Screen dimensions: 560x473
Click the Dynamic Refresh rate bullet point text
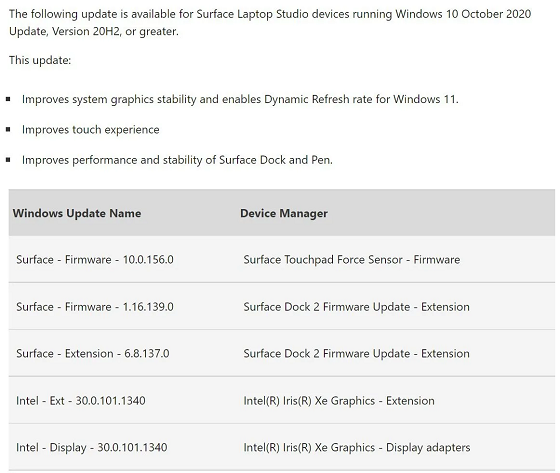click(x=240, y=99)
